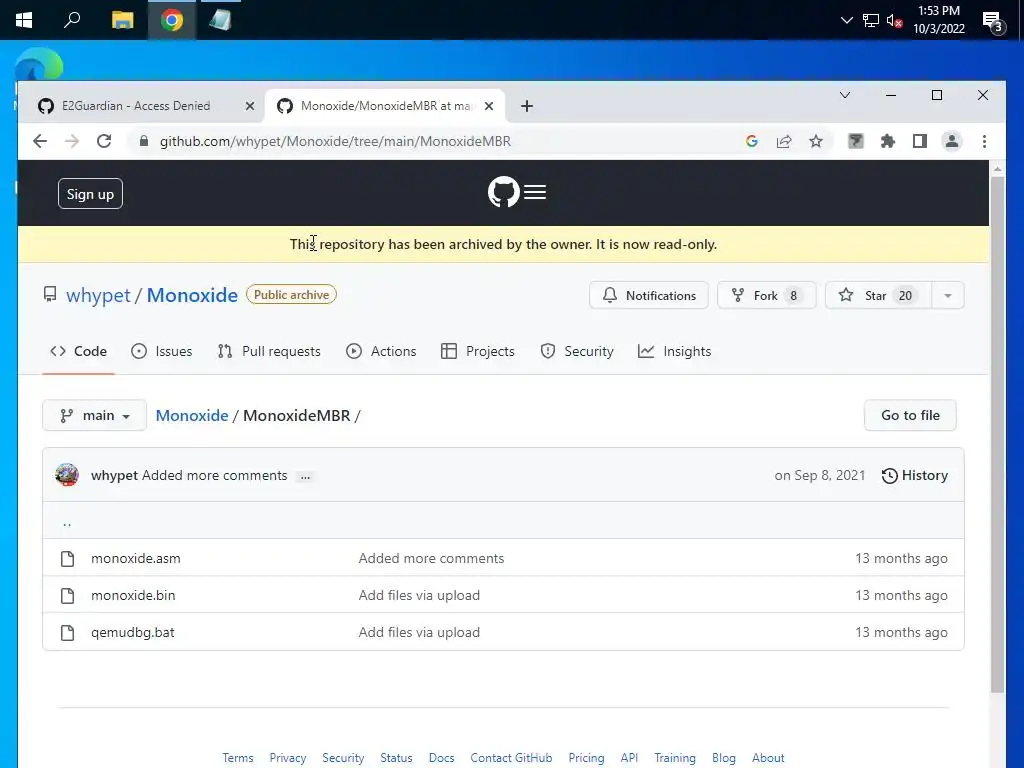Open GitHub hamburger navigation menu
1024x768 pixels.
535,192
